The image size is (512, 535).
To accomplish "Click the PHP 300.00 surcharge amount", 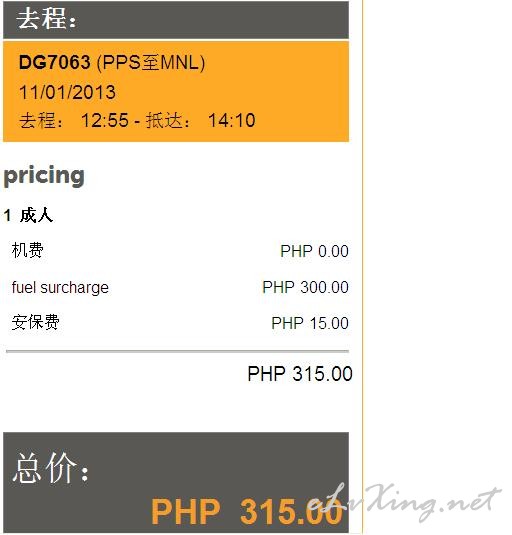I will coord(306,287).
